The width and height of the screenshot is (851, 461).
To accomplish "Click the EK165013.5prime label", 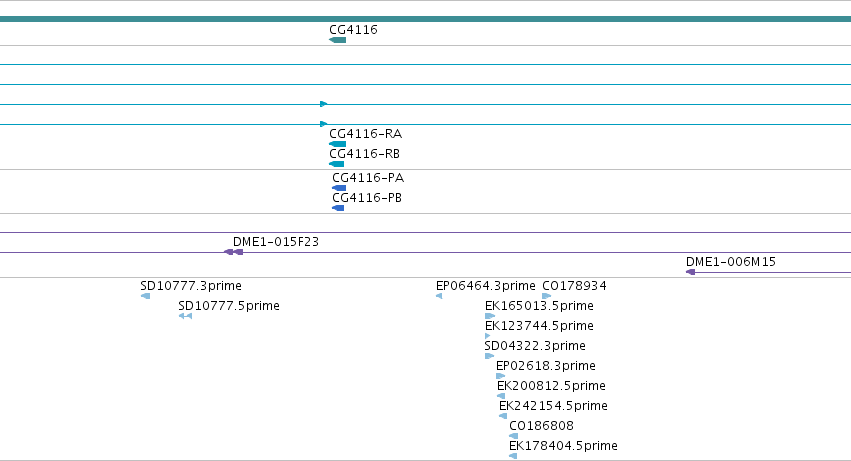I will [539, 306].
